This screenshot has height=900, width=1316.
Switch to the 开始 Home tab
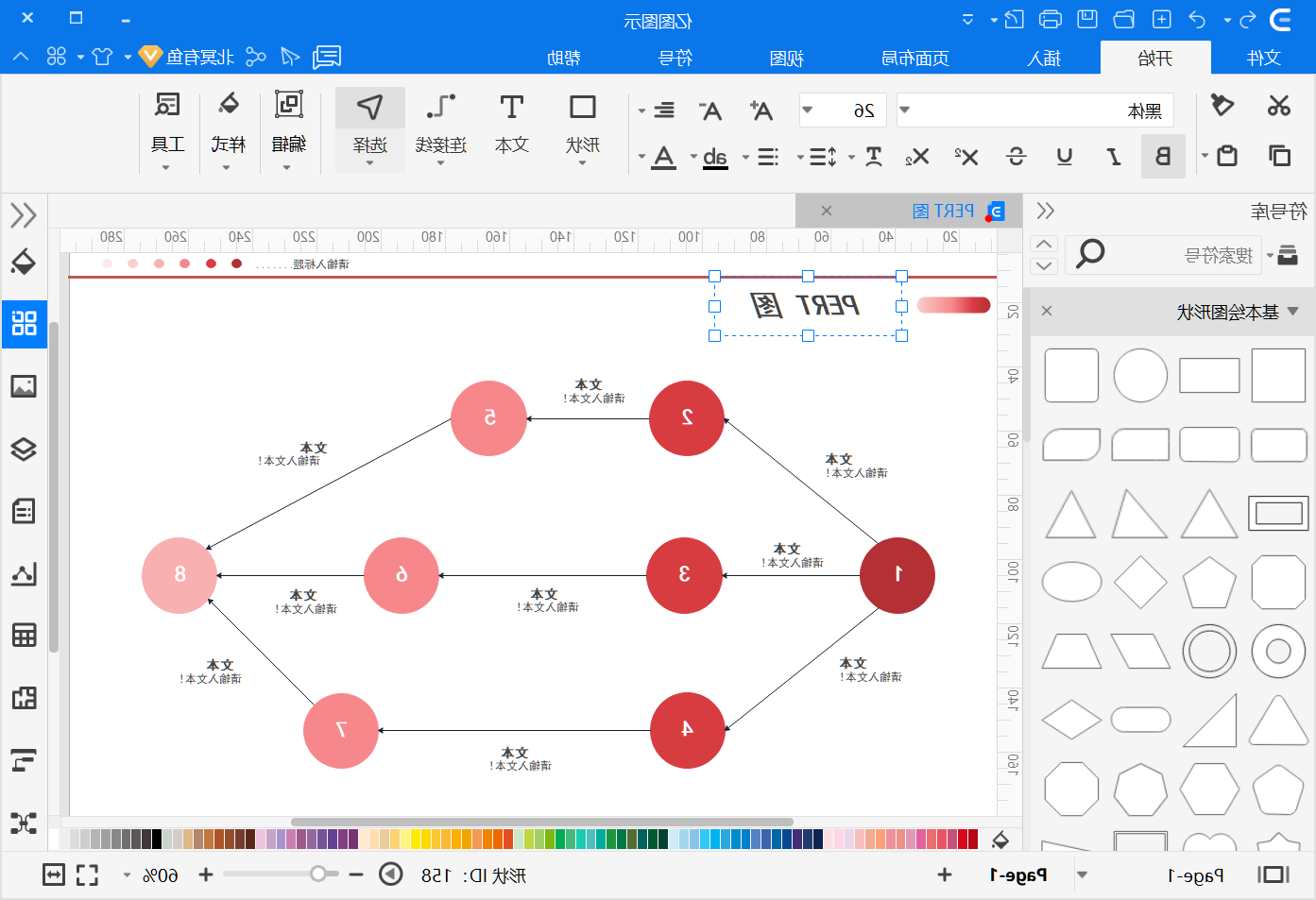[x=1155, y=59]
